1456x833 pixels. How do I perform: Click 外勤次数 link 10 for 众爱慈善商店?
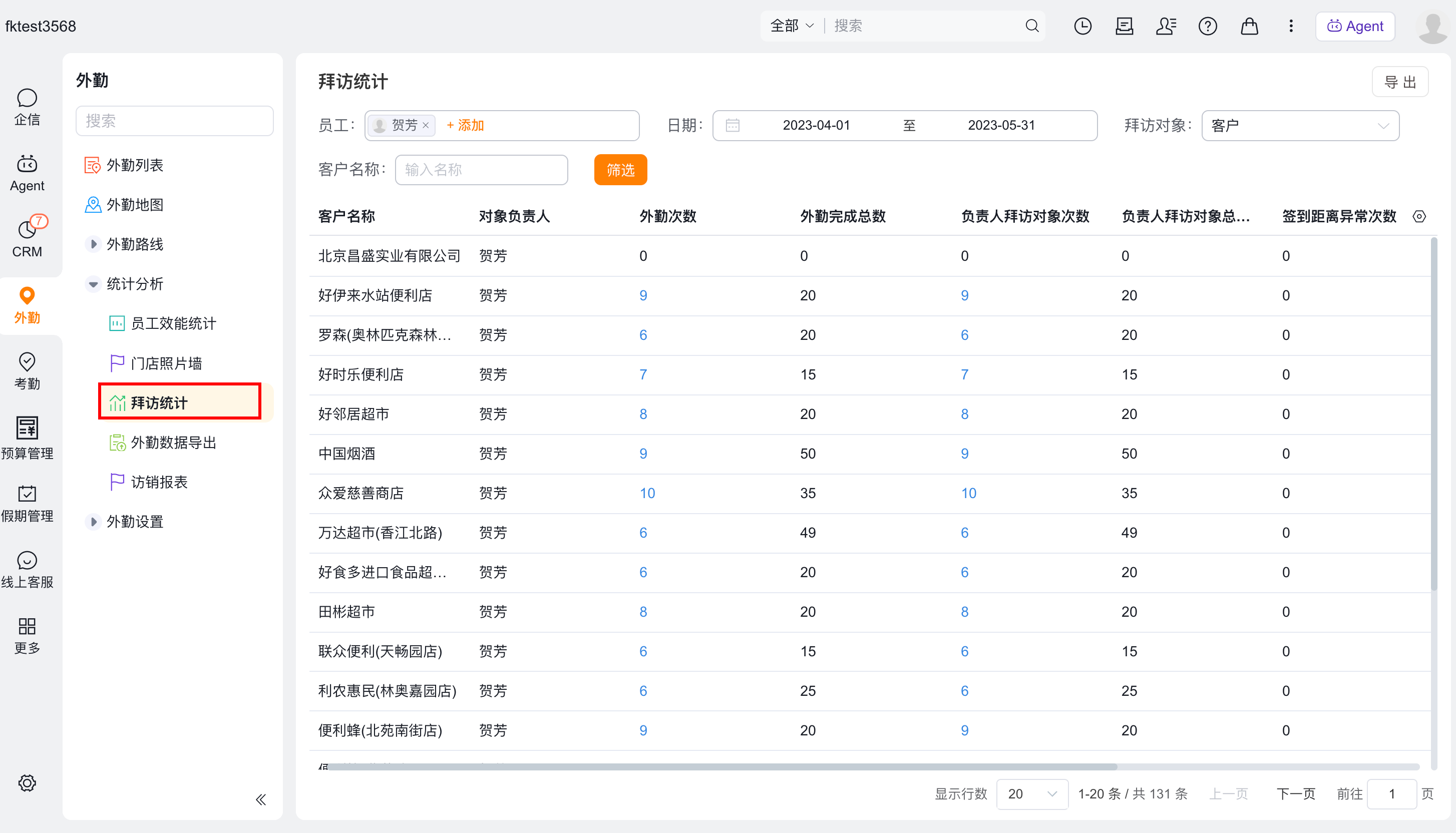pos(647,493)
